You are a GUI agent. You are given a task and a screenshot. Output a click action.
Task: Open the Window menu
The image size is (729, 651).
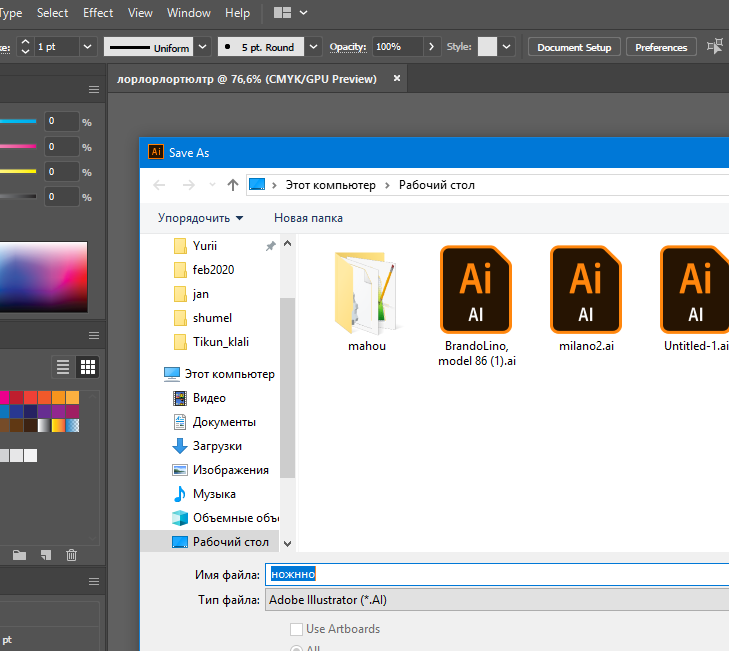(189, 13)
